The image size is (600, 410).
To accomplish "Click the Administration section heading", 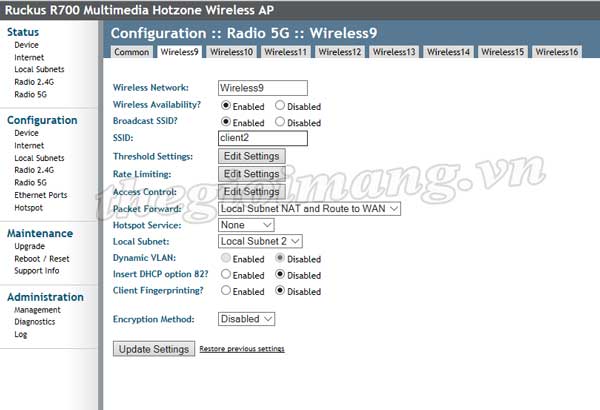I will 45,297.
